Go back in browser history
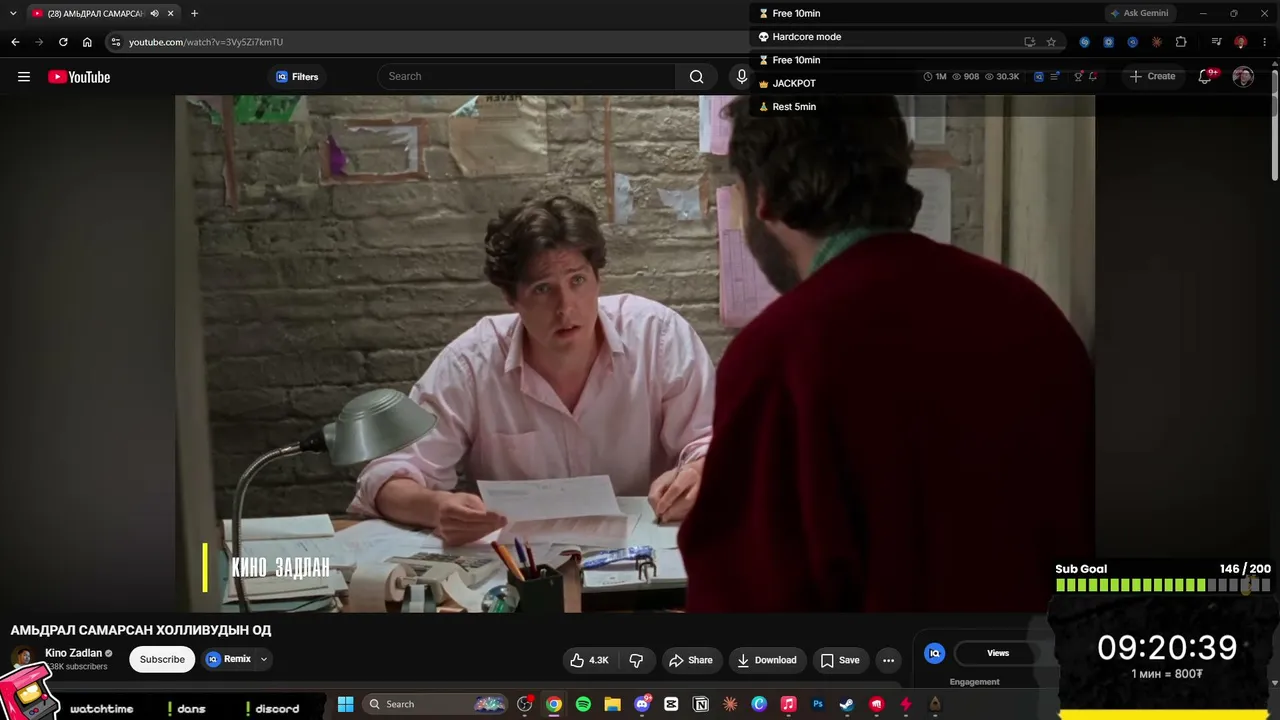This screenshot has width=1280, height=720. [15, 42]
